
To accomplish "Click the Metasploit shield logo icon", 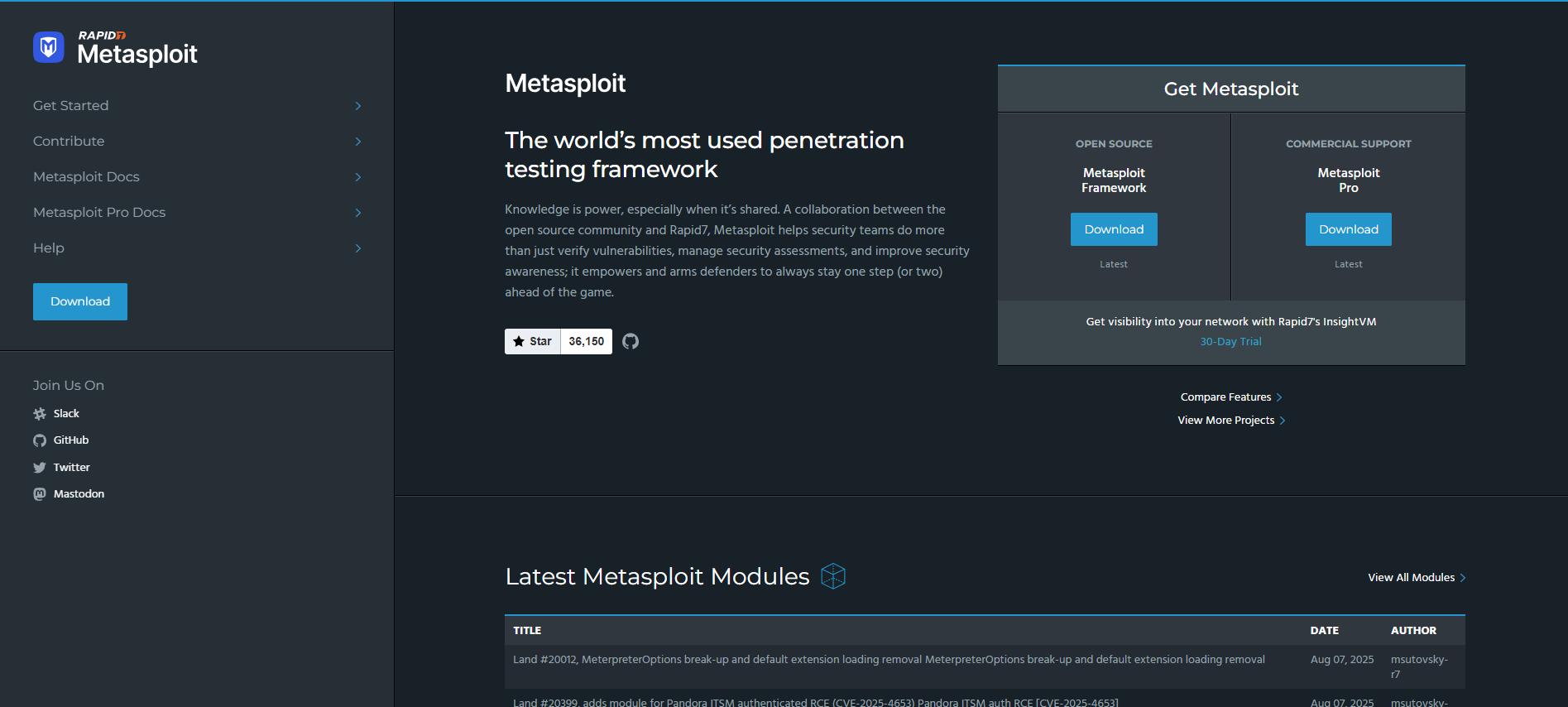I will pos(48,47).
